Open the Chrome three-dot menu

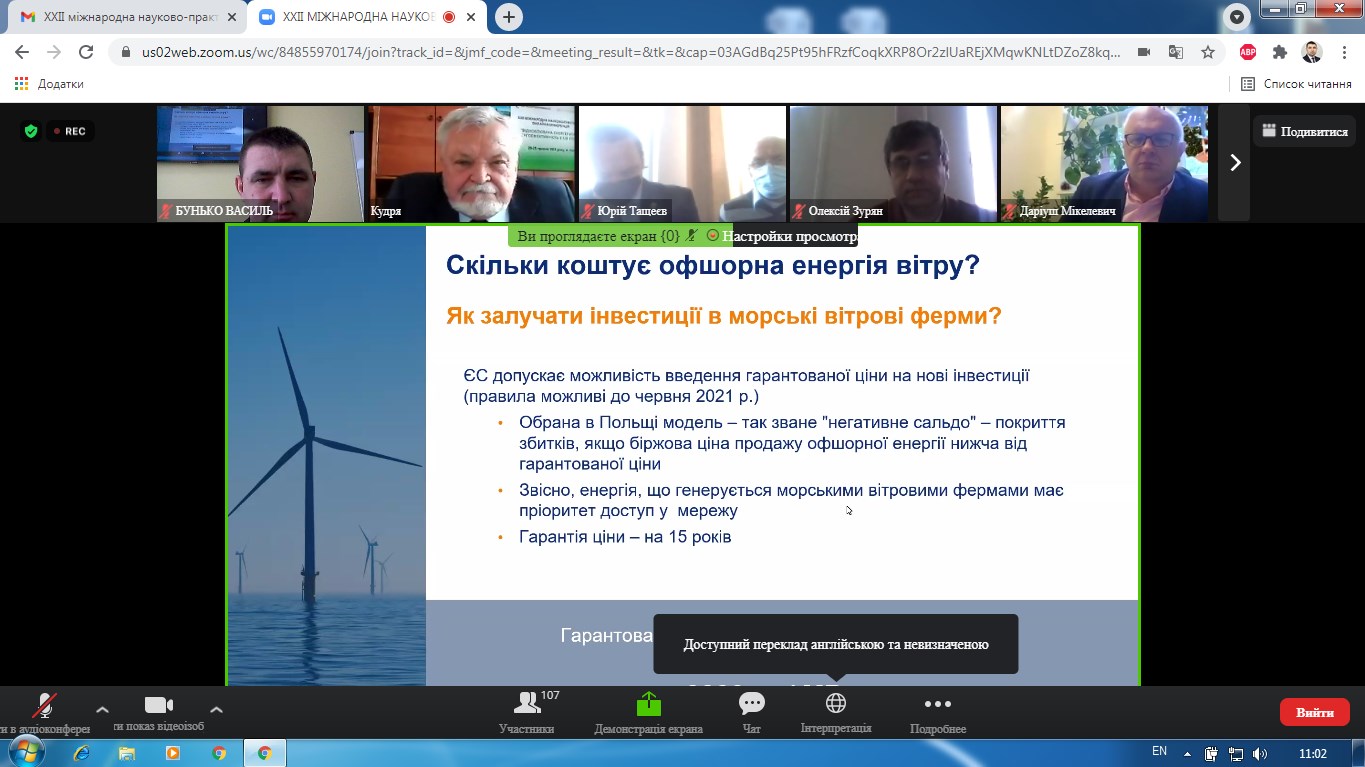tap(1344, 52)
